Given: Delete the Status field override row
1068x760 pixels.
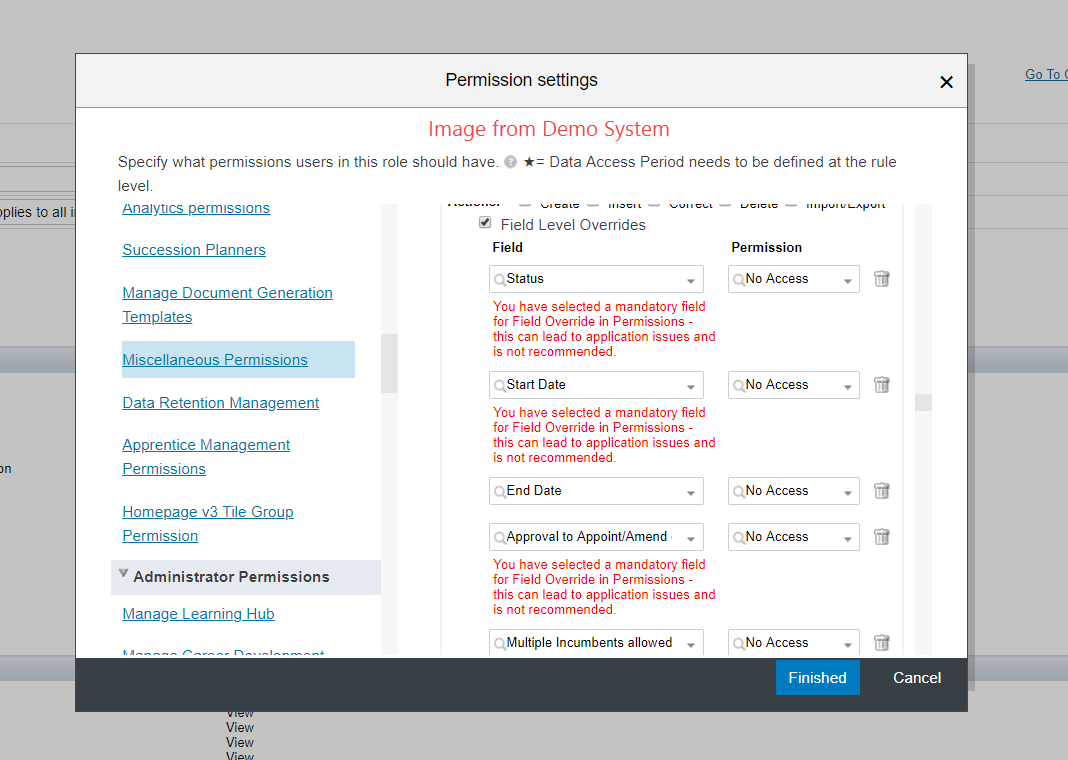Looking at the screenshot, I should [x=881, y=279].
